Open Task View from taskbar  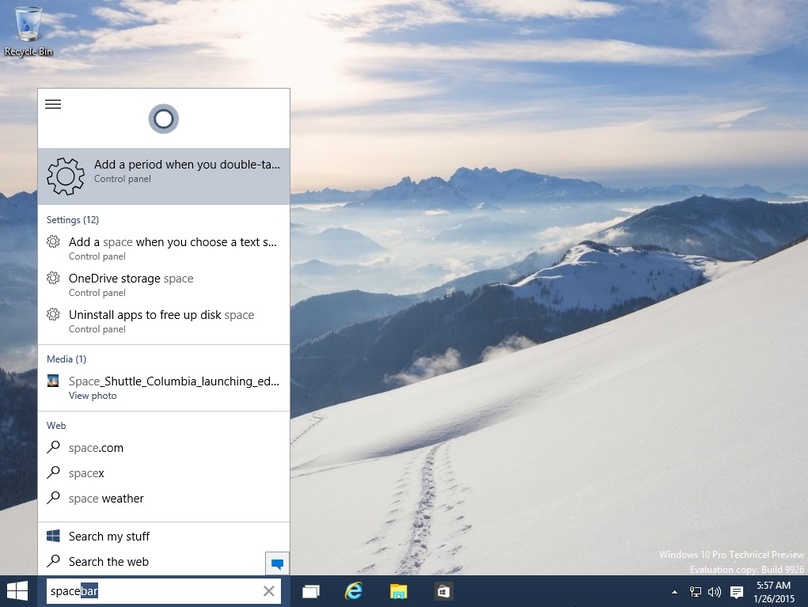tap(311, 592)
